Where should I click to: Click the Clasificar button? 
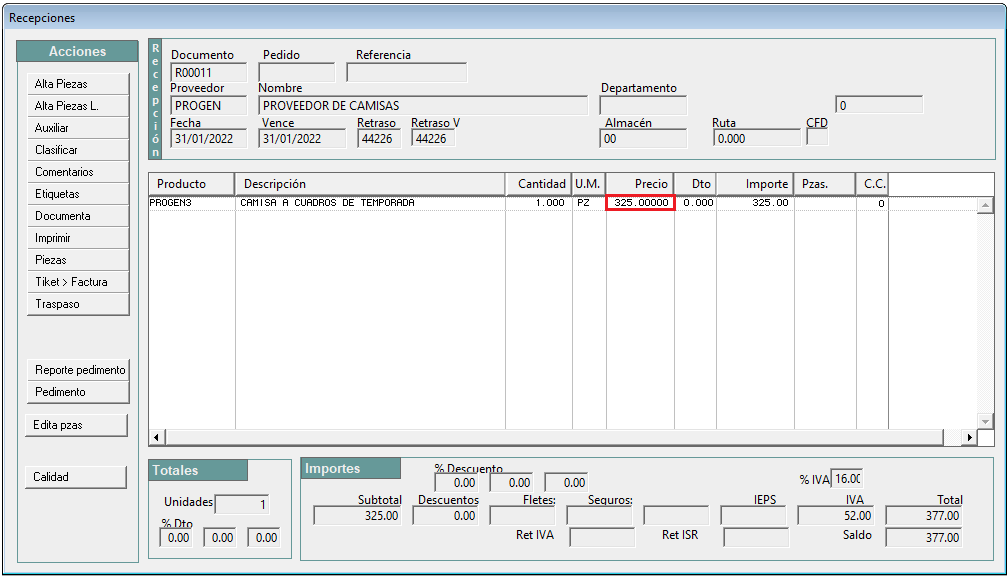[x=78, y=150]
